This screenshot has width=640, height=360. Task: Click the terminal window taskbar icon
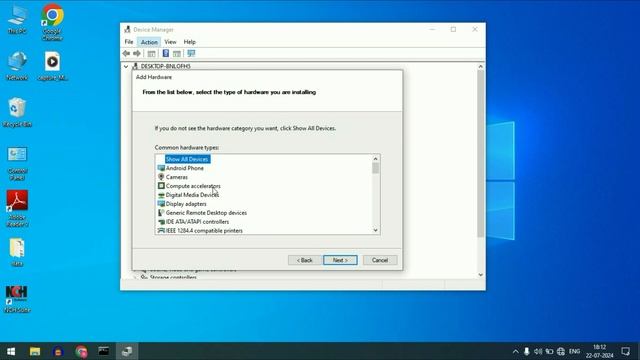tap(104, 351)
